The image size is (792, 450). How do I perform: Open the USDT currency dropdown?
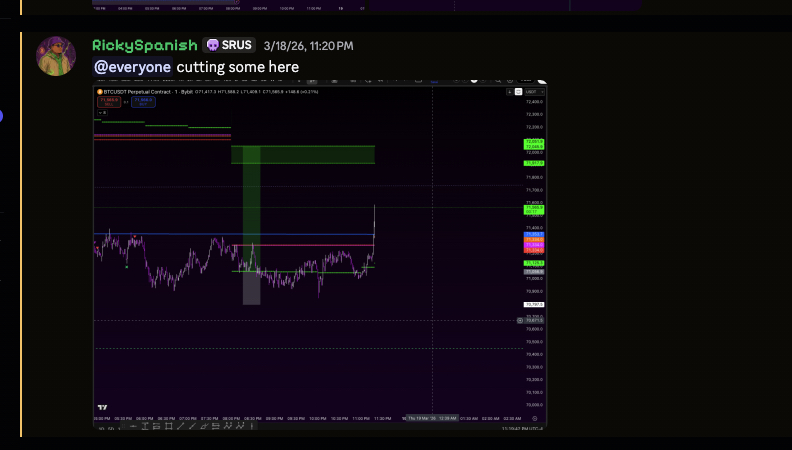click(530, 91)
